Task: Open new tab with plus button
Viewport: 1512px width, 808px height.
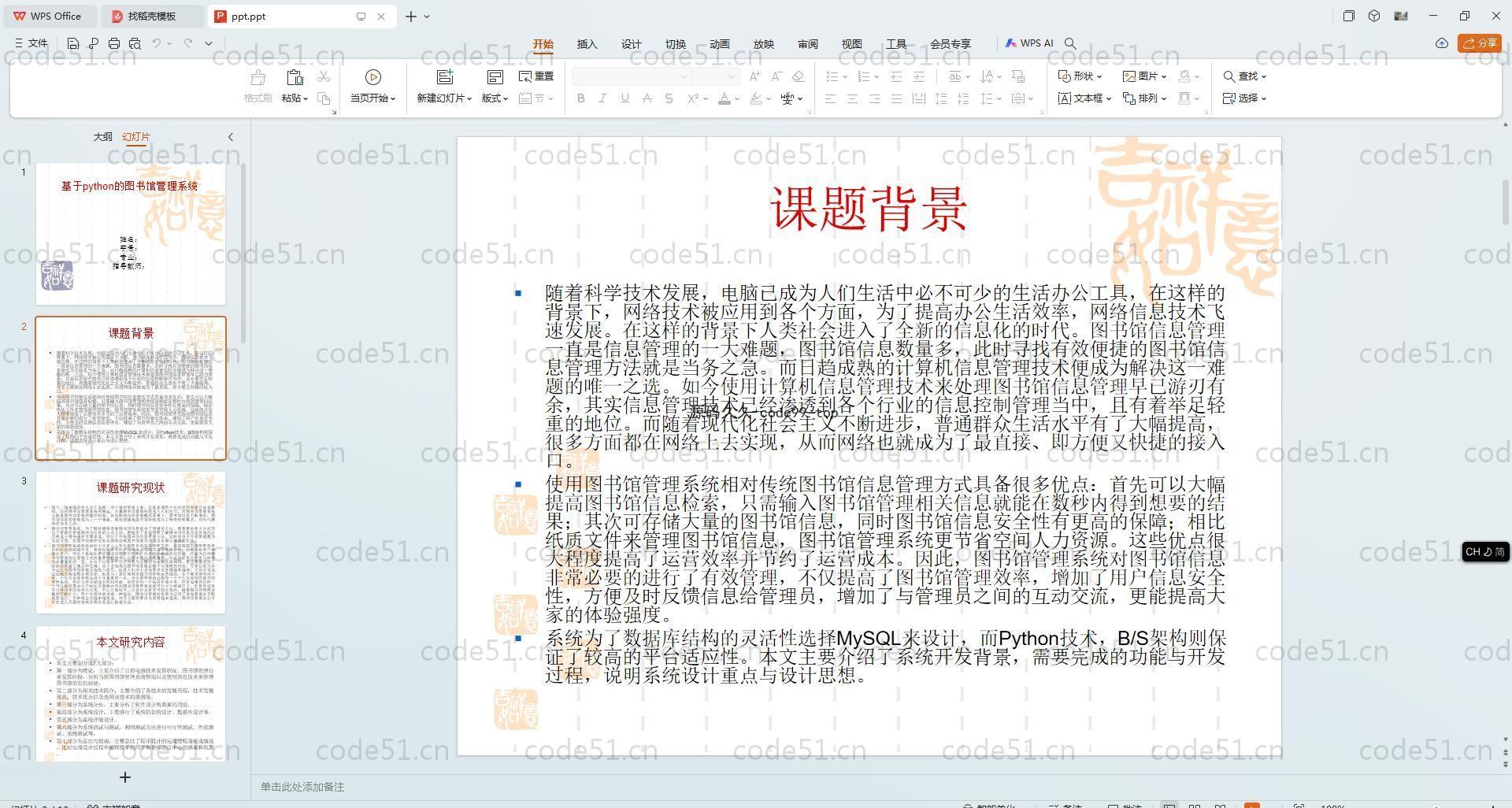Action: coord(410,16)
